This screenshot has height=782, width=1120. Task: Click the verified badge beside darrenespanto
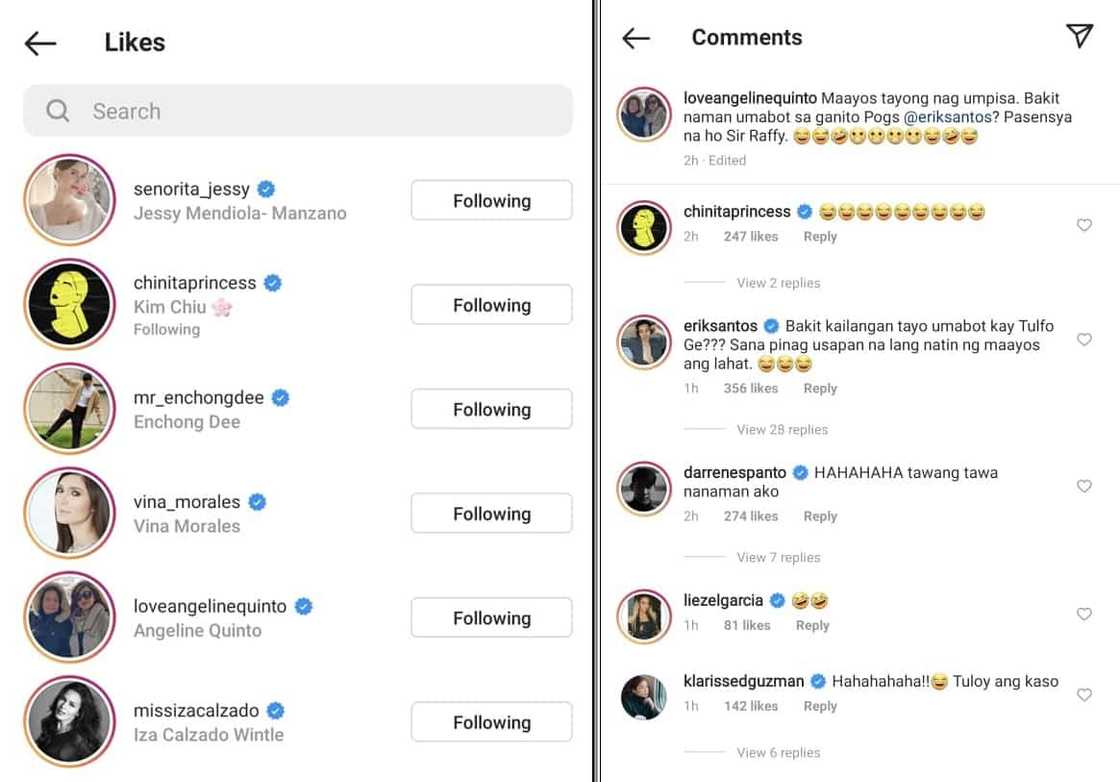coord(801,472)
